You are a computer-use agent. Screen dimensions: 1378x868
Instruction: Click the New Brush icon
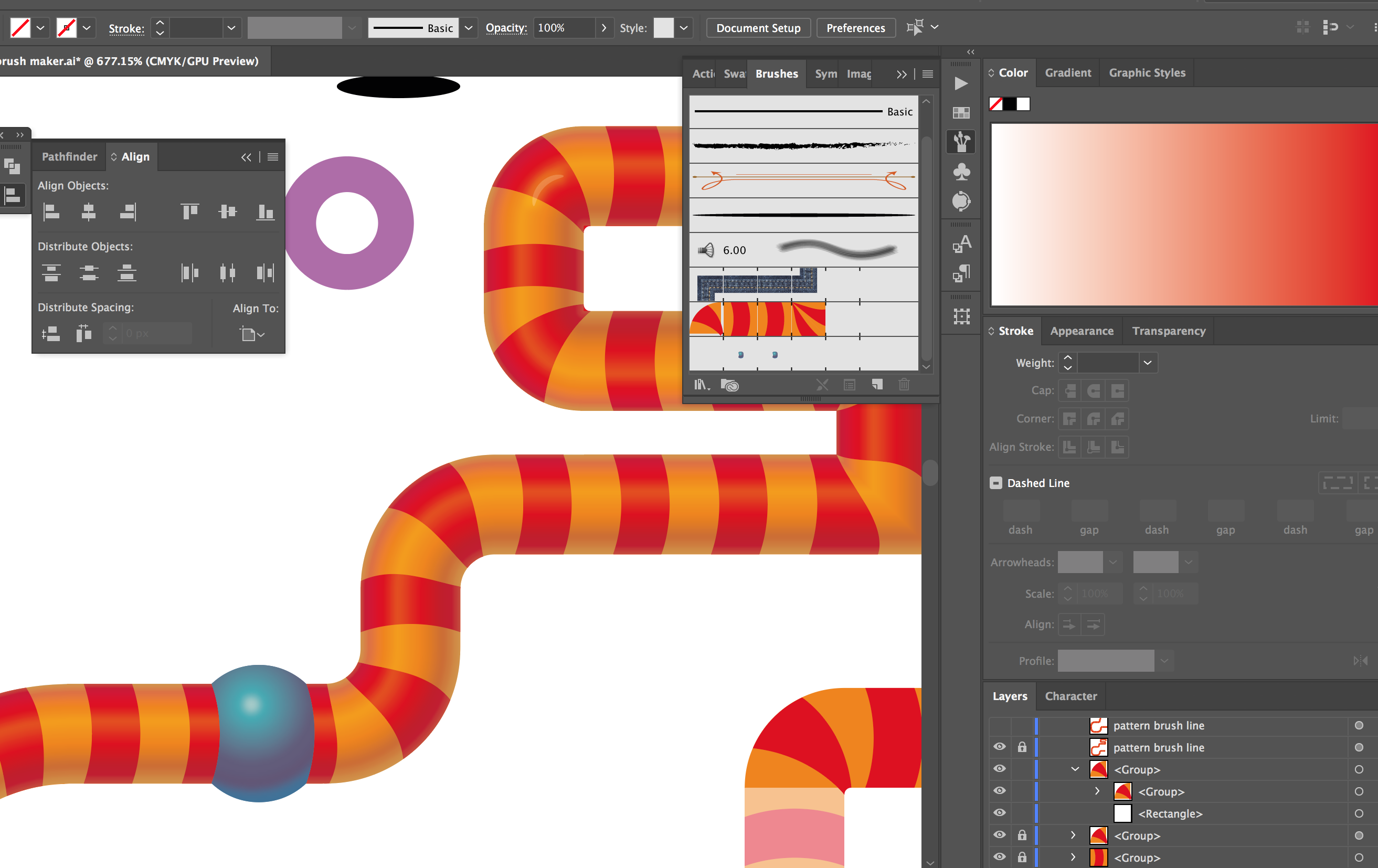pyautogui.click(x=877, y=385)
